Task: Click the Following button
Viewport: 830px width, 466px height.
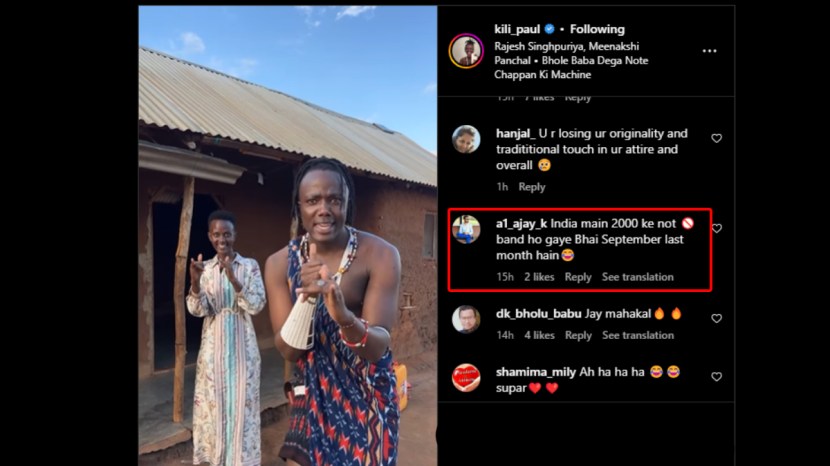Action: [x=597, y=29]
